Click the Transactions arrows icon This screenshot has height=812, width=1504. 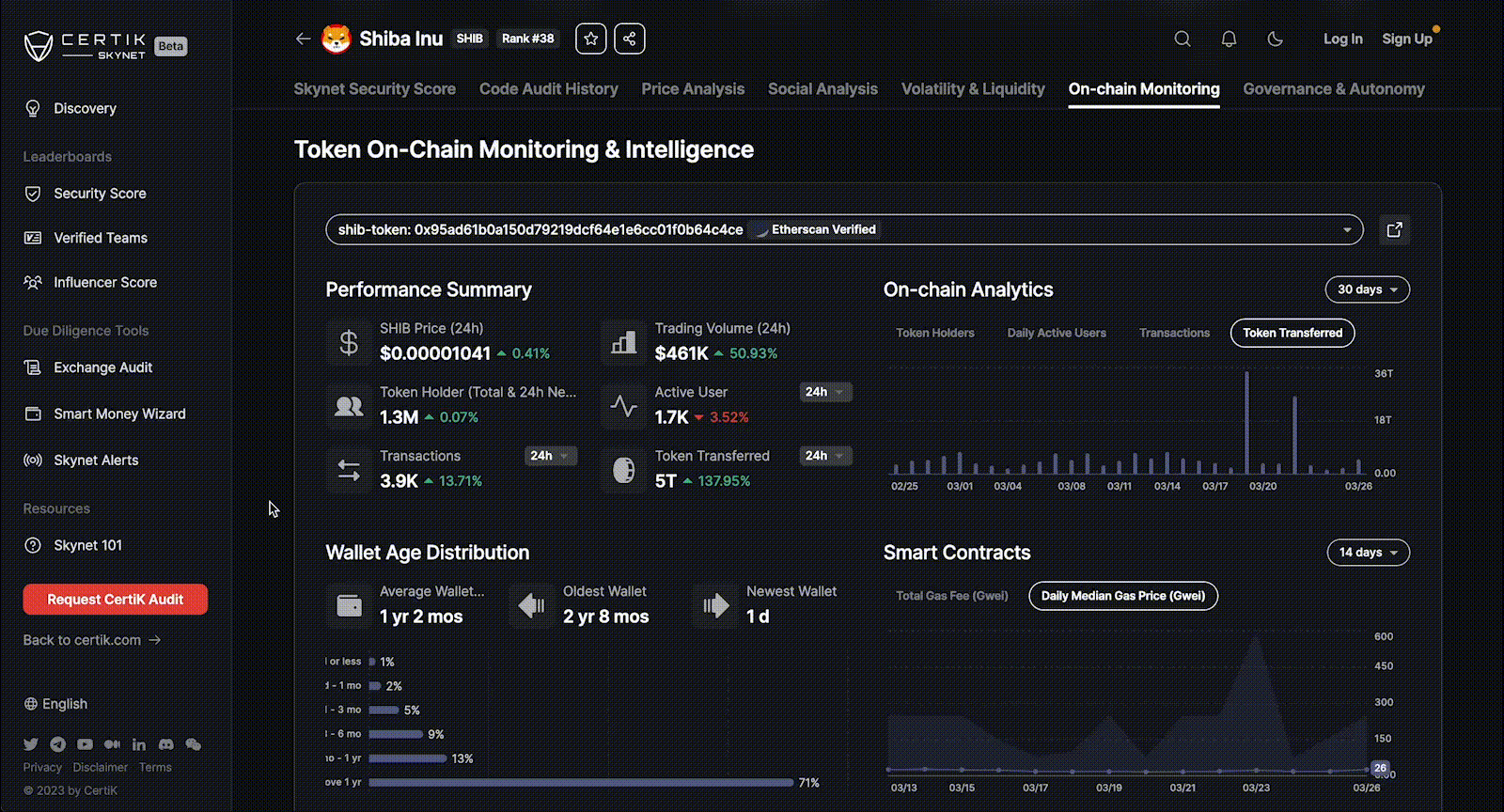point(349,471)
